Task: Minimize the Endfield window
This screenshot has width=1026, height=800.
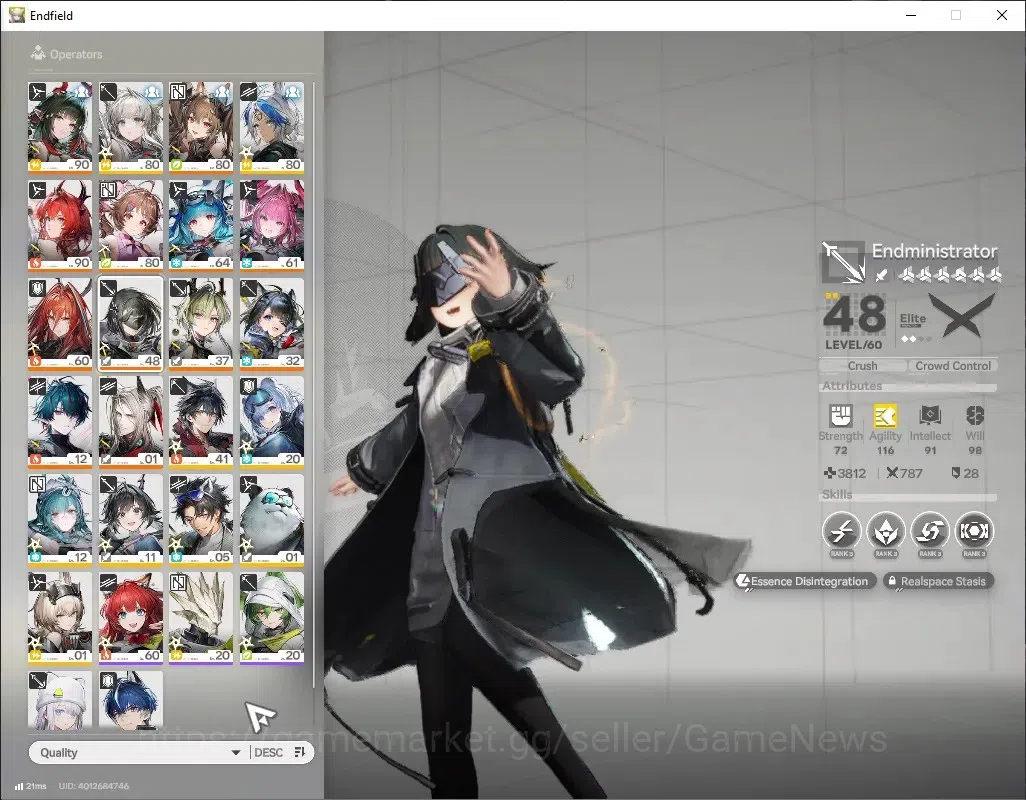Action: click(x=911, y=15)
